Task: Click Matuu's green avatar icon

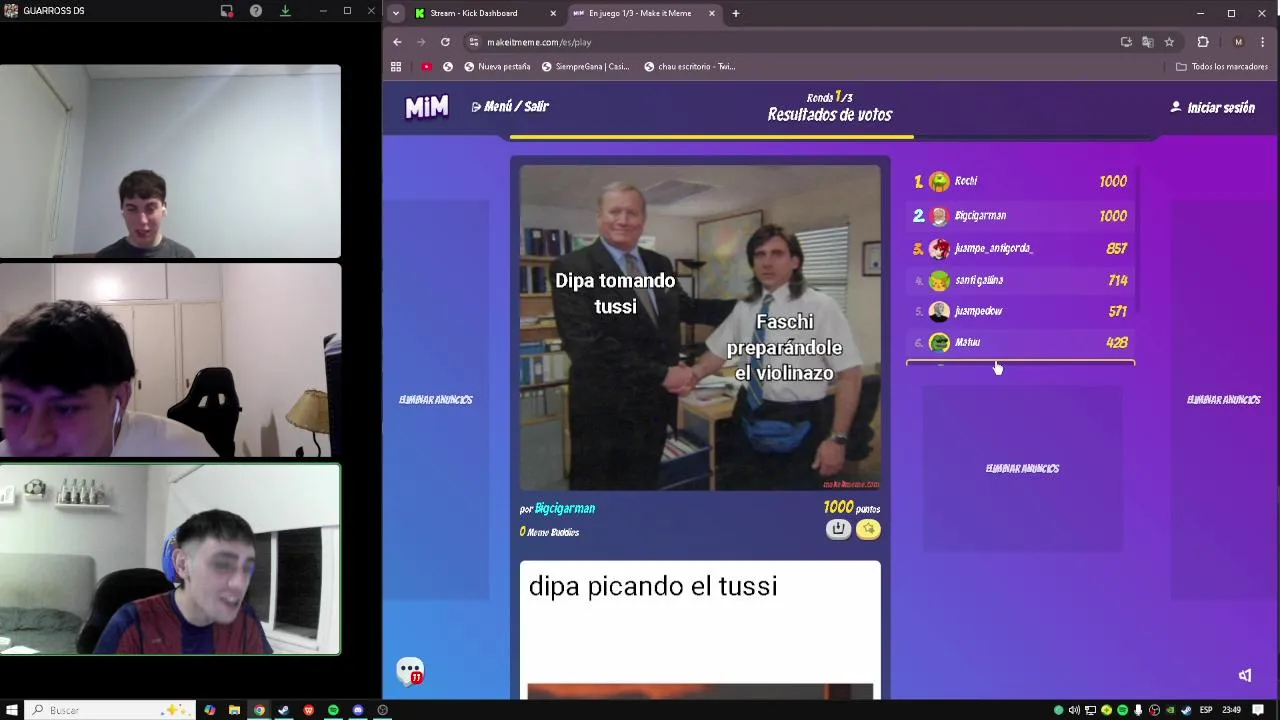Action: (x=939, y=342)
